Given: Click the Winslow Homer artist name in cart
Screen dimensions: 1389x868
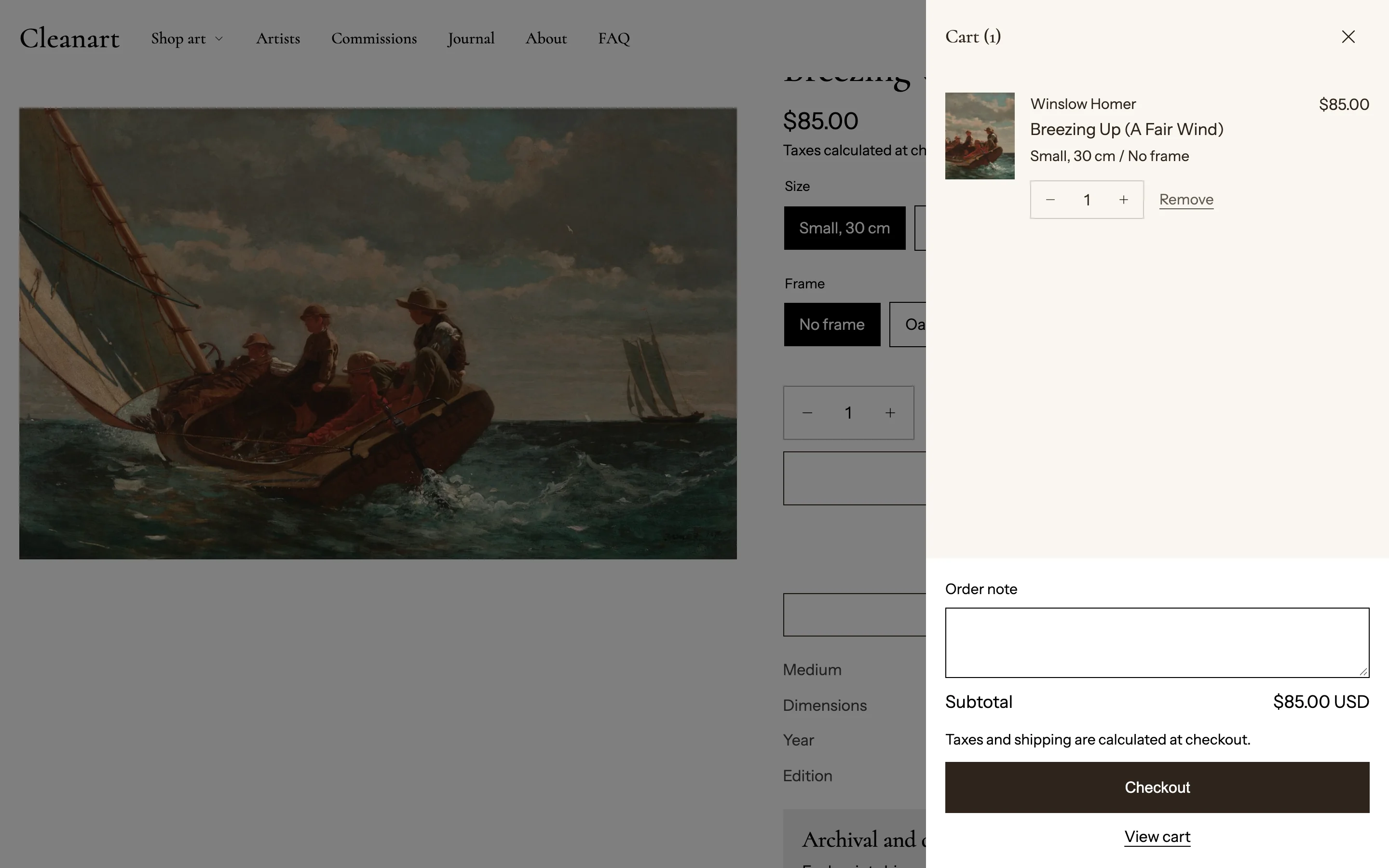Looking at the screenshot, I should pyautogui.click(x=1082, y=104).
